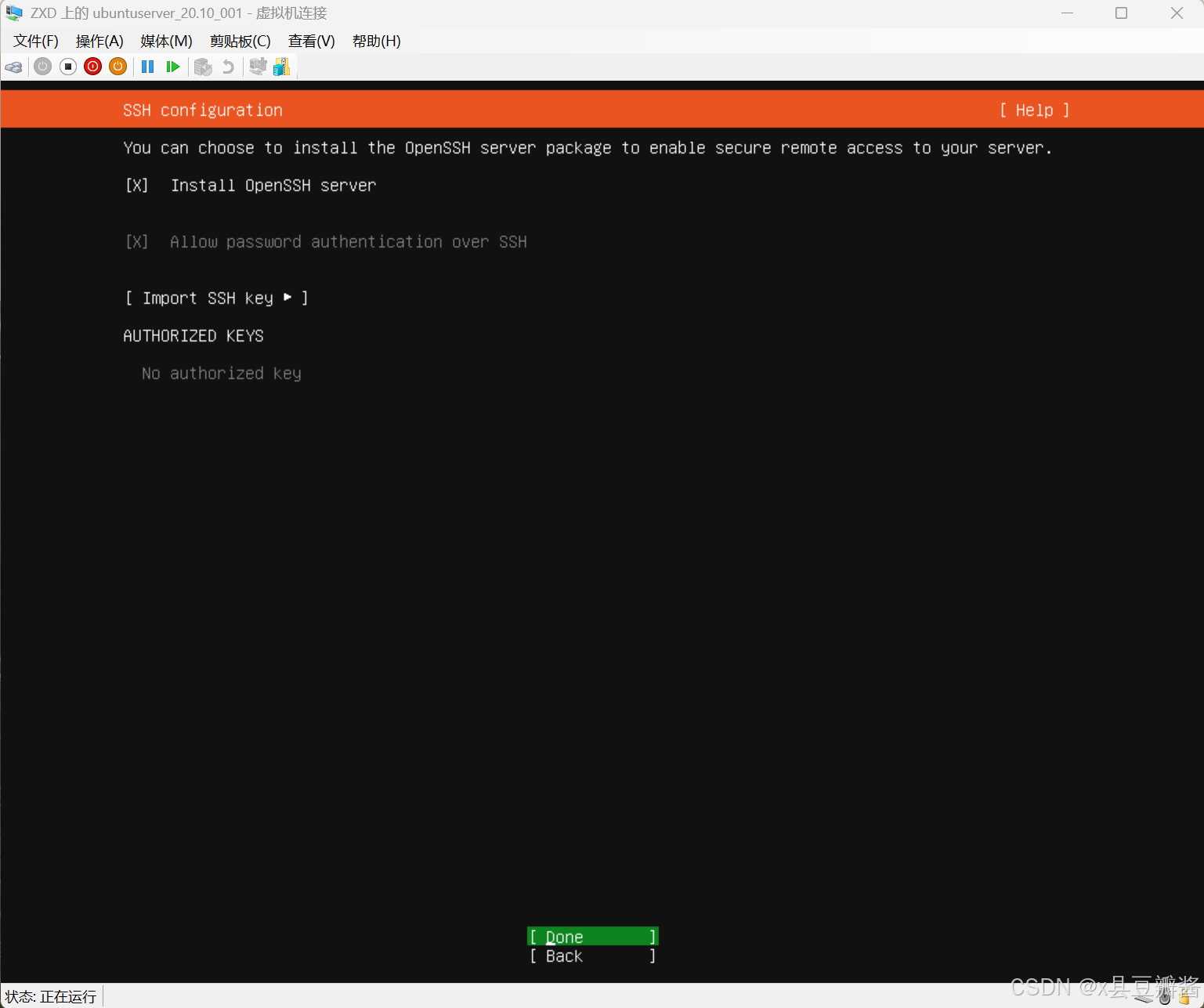This screenshot has width=1204, height=1008.
Task: Expand the Import SSH key submenu
Action: 217,298
